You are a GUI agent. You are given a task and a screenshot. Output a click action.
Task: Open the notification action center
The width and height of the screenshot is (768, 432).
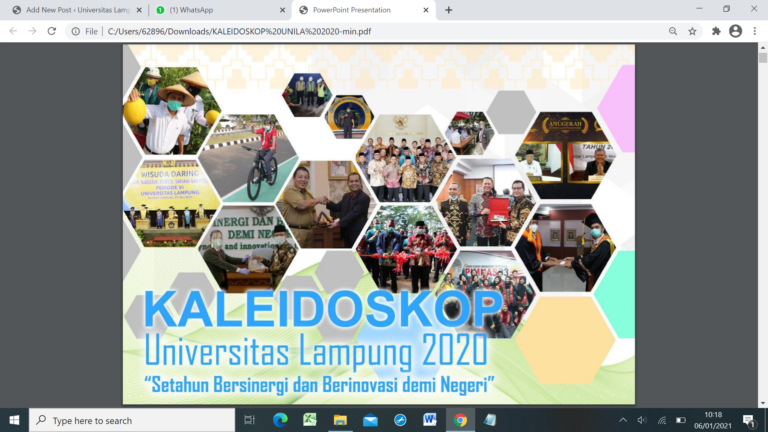tap(748, 420)
